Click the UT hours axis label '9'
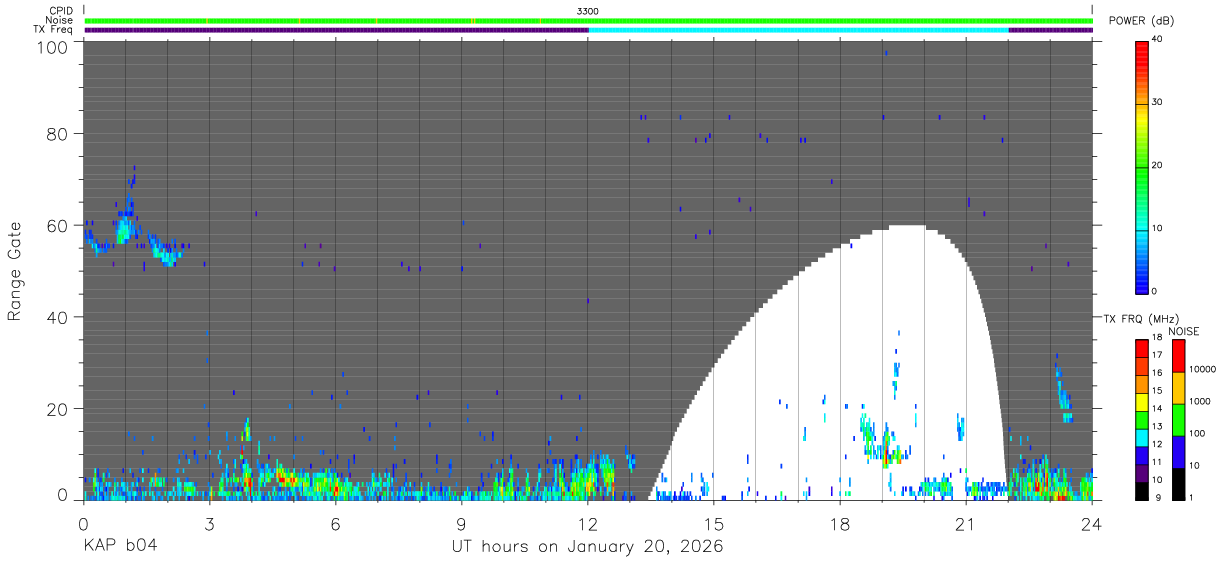 pos(461,523)
